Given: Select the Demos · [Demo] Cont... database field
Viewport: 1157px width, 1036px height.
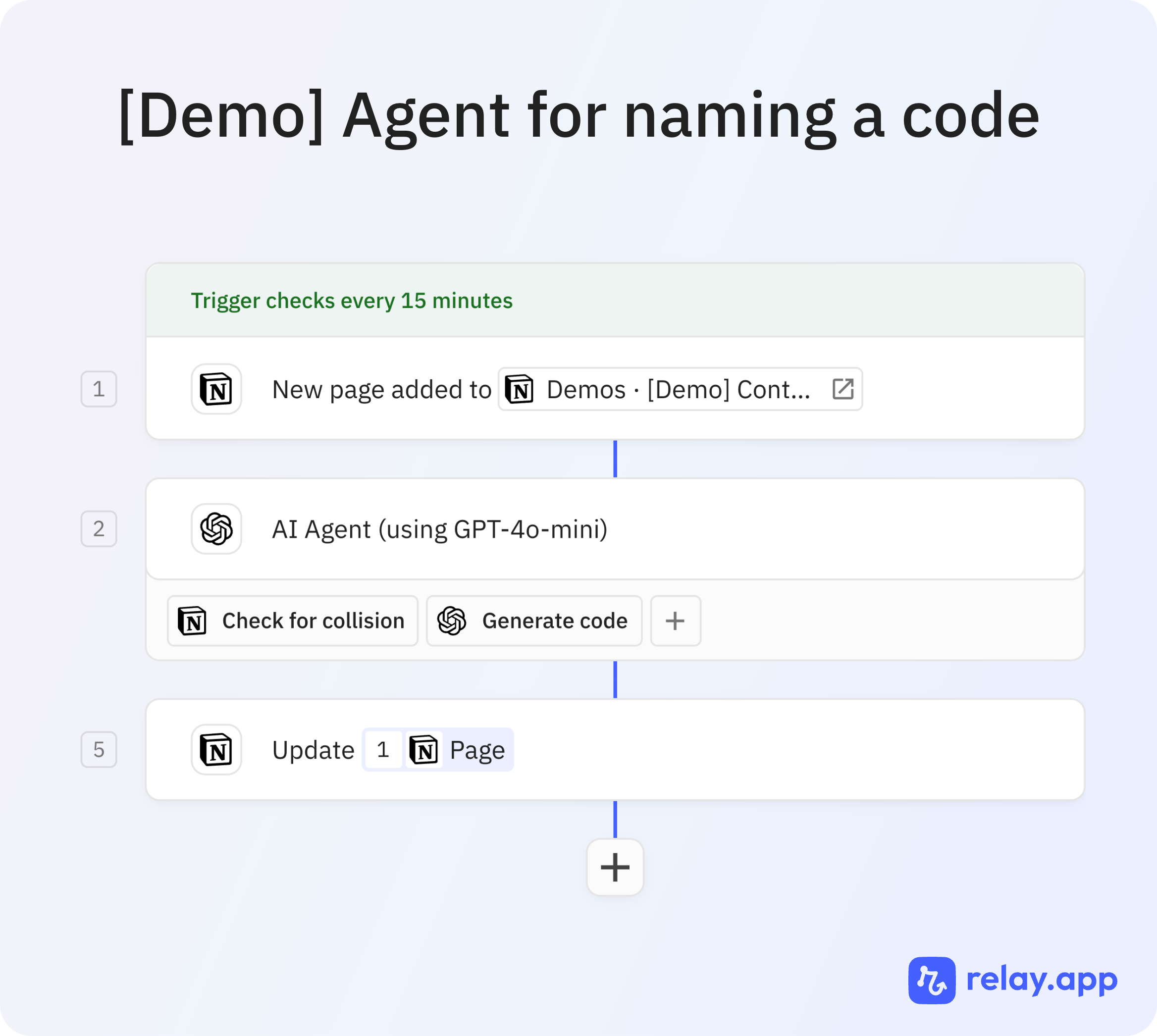Looking at the screenshot, I should [x=678, y=389].
